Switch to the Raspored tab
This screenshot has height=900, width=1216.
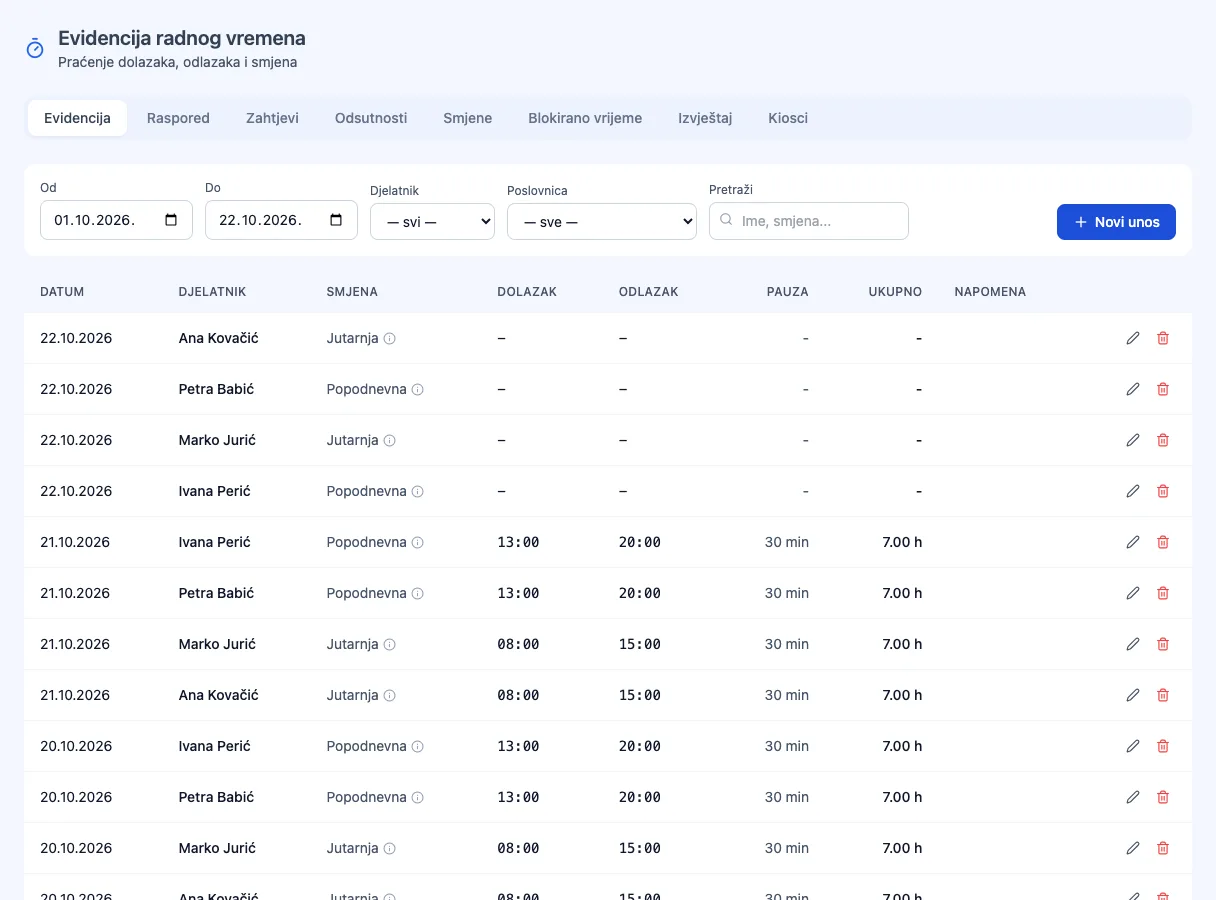coord(178,118)
